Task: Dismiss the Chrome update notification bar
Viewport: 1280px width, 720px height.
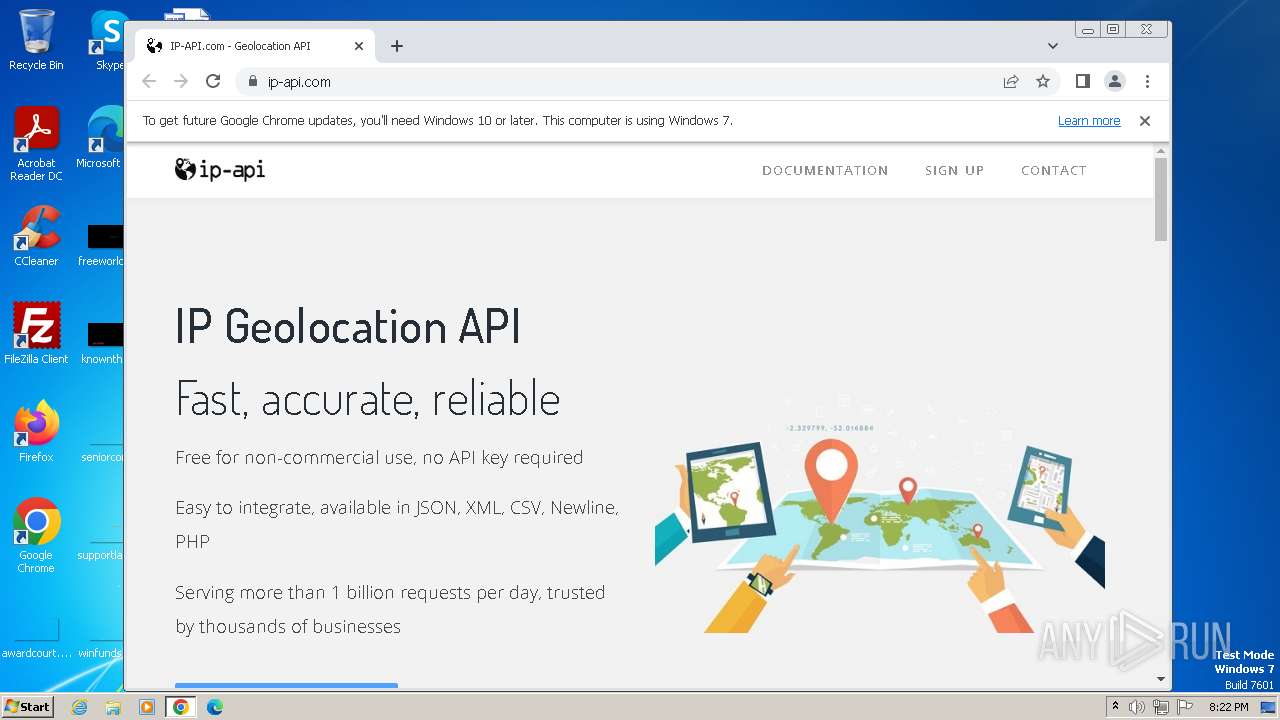Action: (1145, 121)
